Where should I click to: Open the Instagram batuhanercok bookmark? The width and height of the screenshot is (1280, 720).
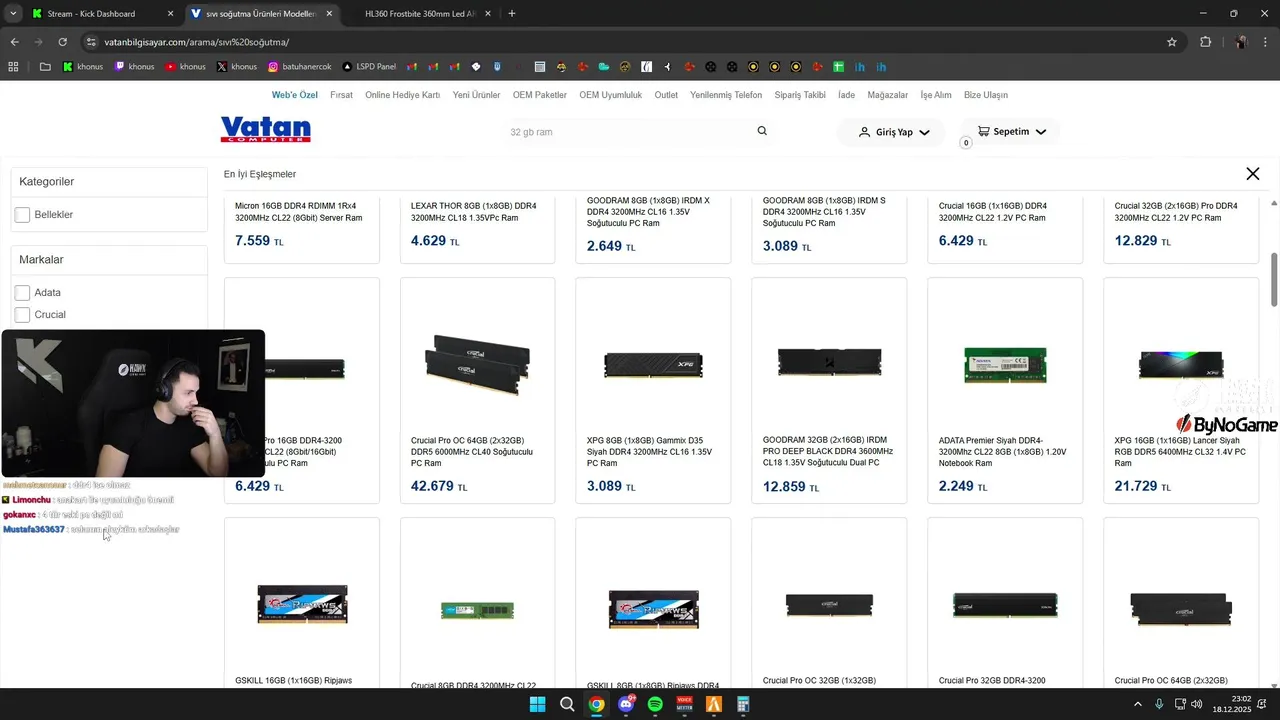300,67
